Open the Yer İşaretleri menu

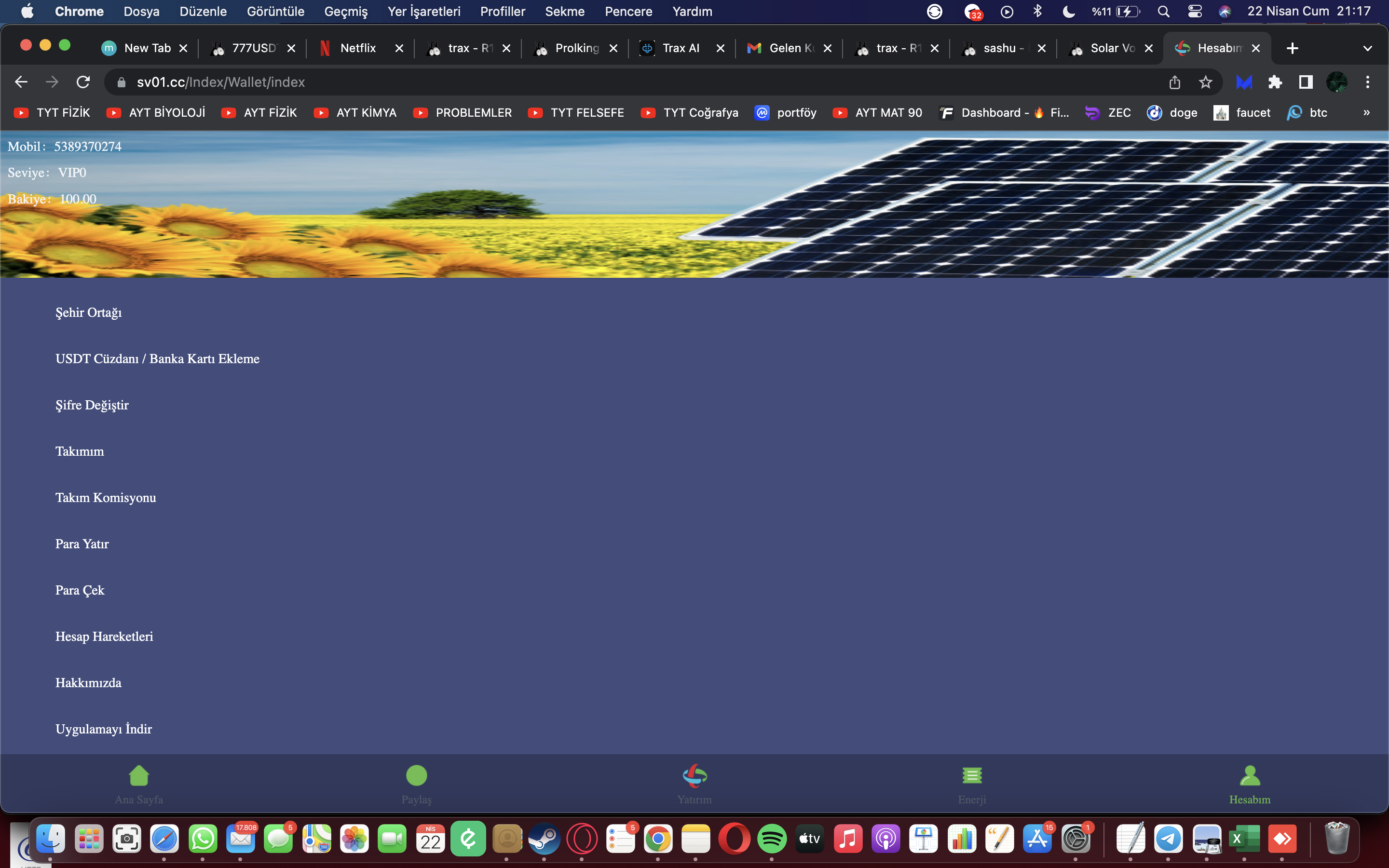tap(424, 12)
